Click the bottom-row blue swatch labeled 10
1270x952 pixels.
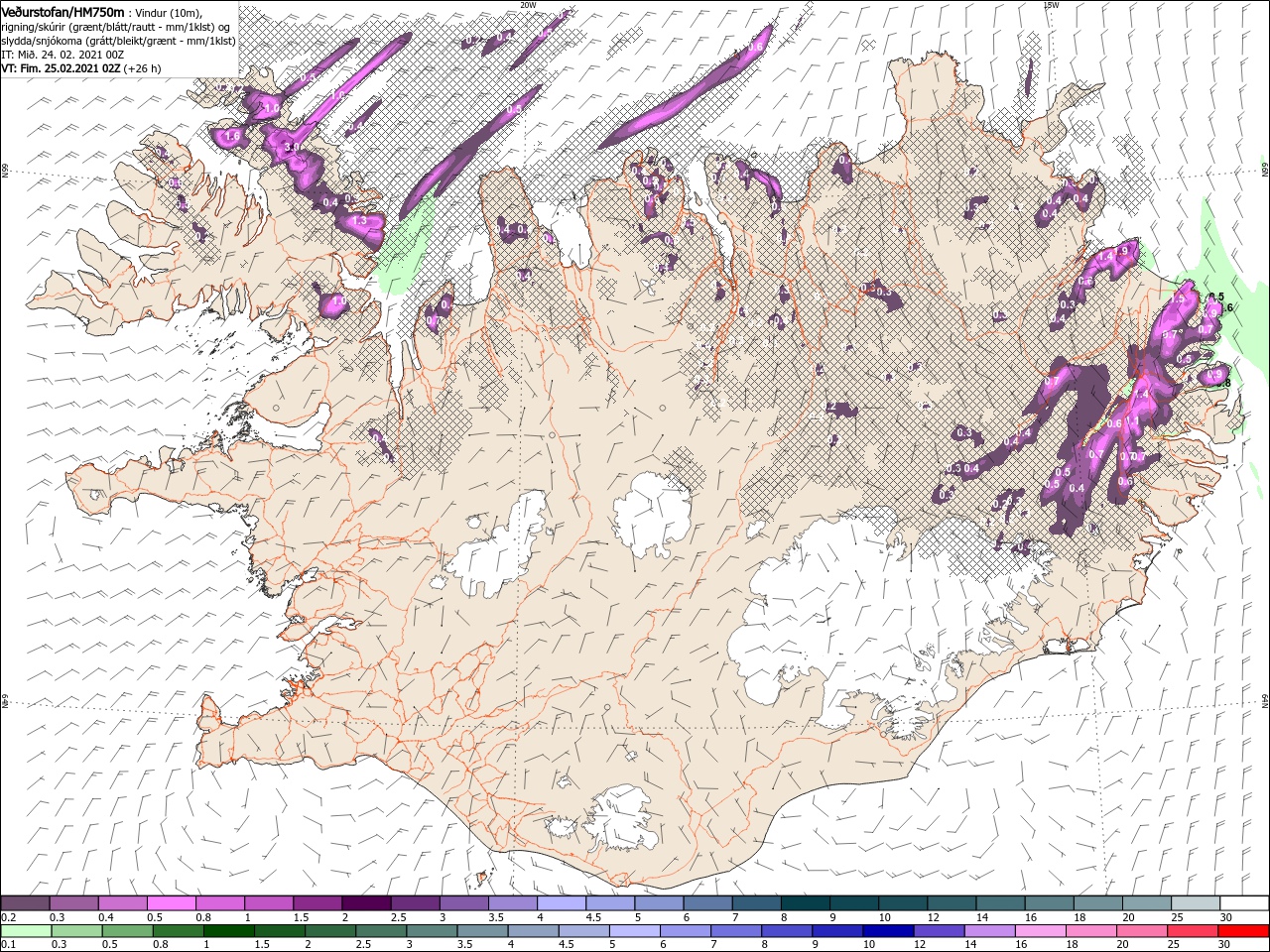point(887,931)
